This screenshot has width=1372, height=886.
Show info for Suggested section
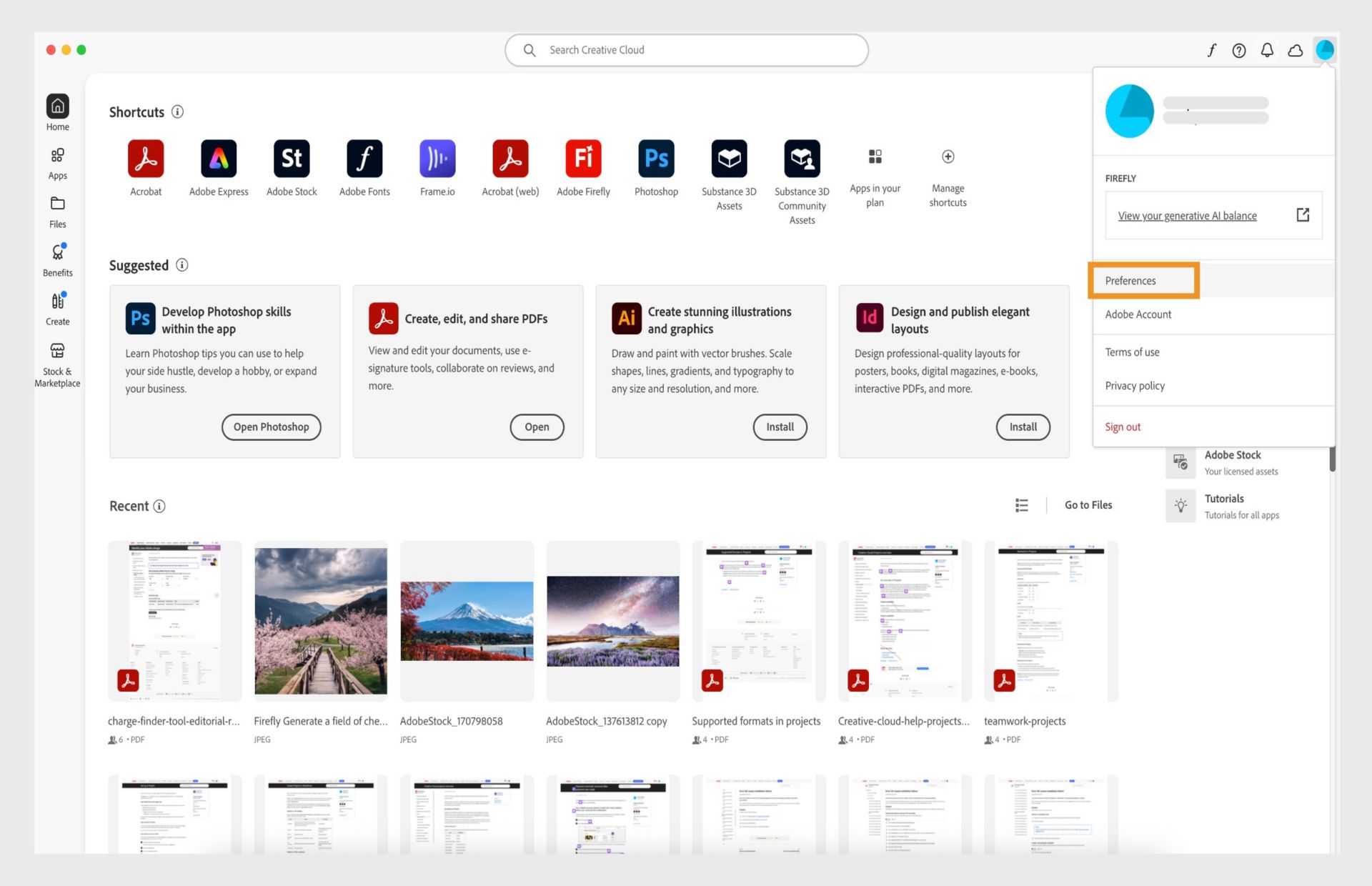(182, 265)
